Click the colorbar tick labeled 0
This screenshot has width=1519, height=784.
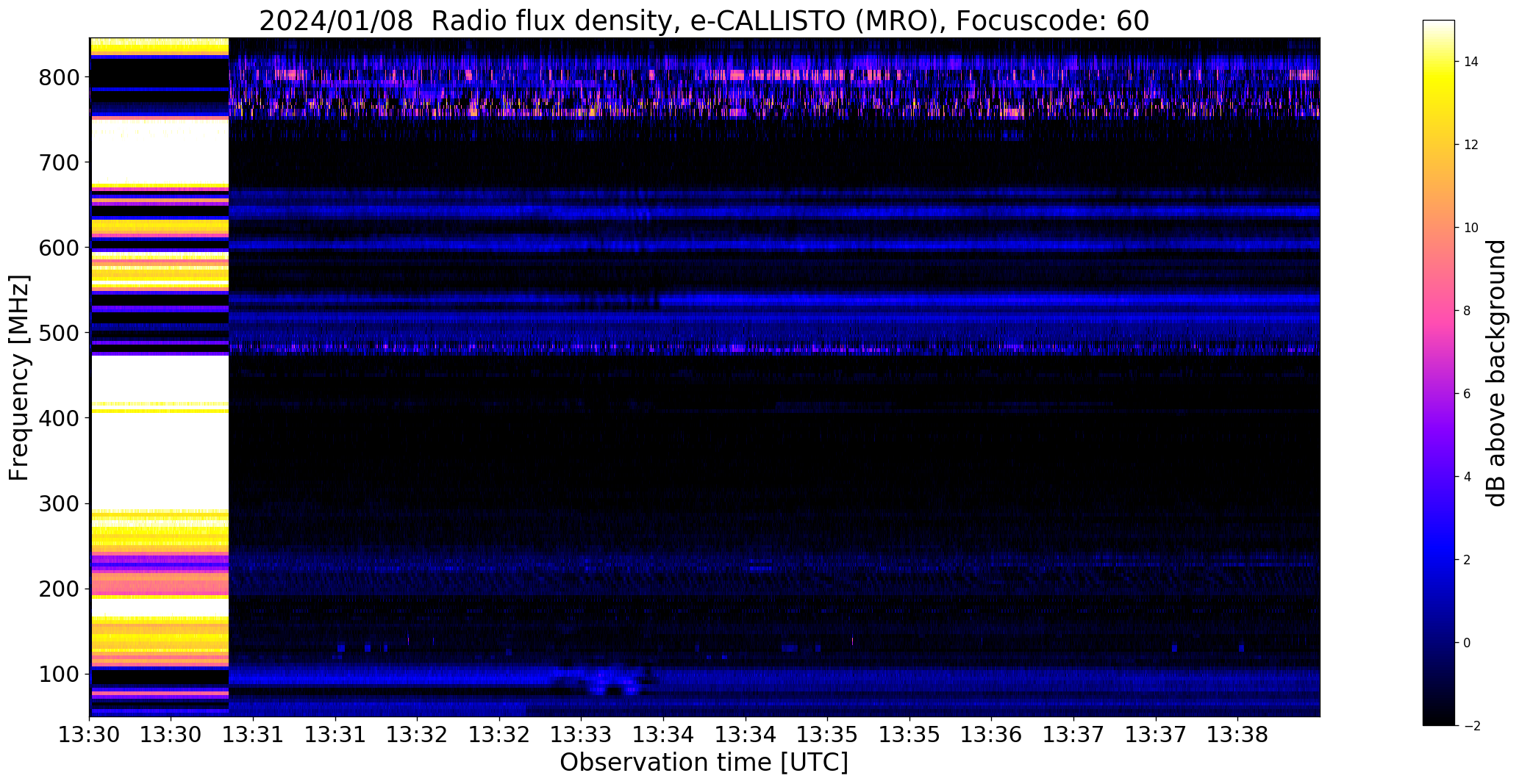click(x=1467, y=643)
